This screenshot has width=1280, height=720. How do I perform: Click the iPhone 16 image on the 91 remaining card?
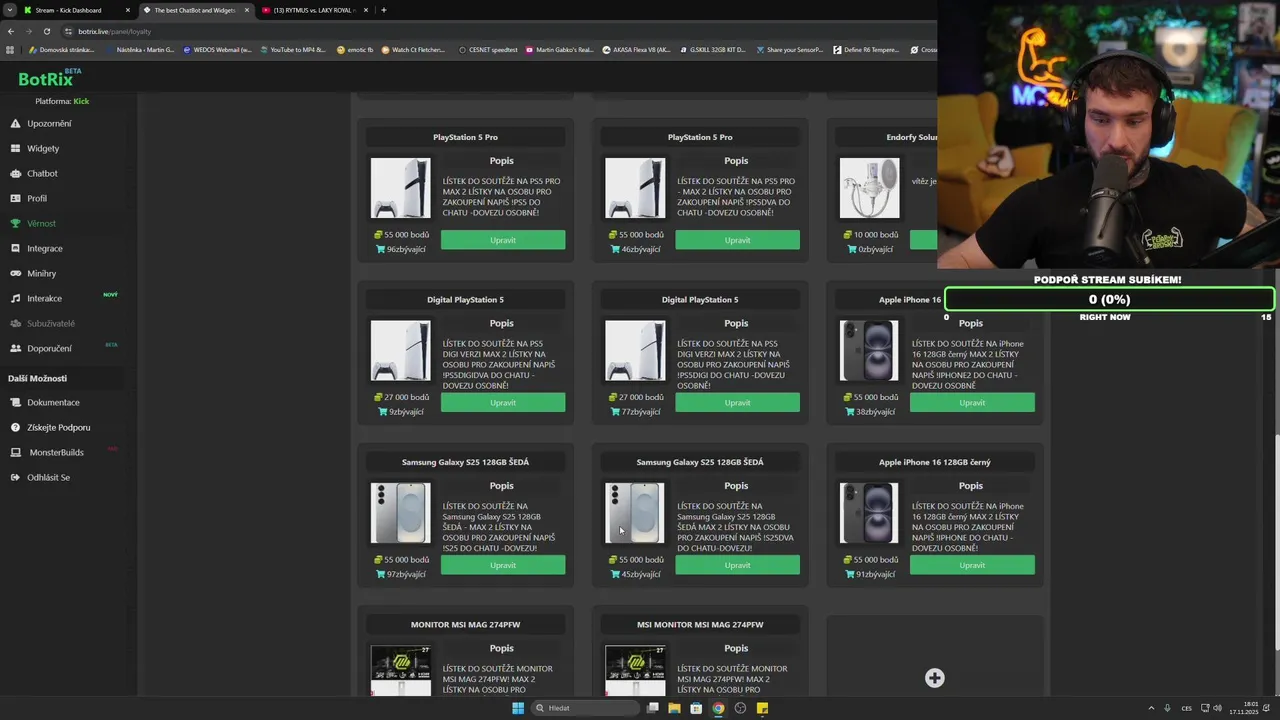(x=869, y=513)
